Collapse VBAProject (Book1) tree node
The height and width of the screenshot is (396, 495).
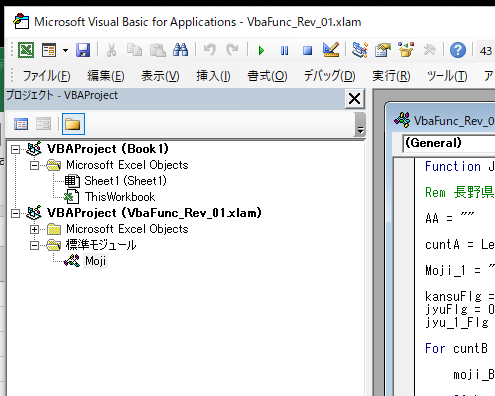click(x=15, y=149)
